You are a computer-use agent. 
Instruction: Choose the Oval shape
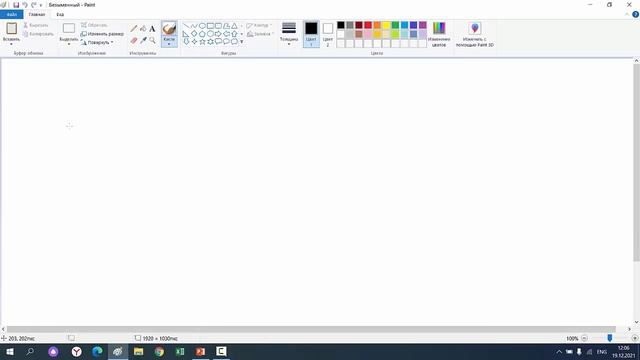click(202, 26)
